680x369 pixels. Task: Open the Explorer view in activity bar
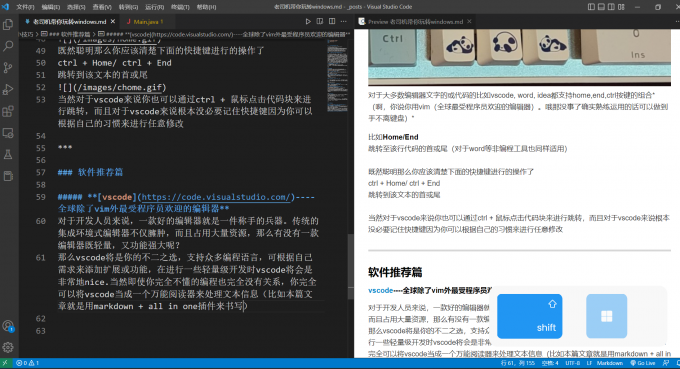[8, 24]
